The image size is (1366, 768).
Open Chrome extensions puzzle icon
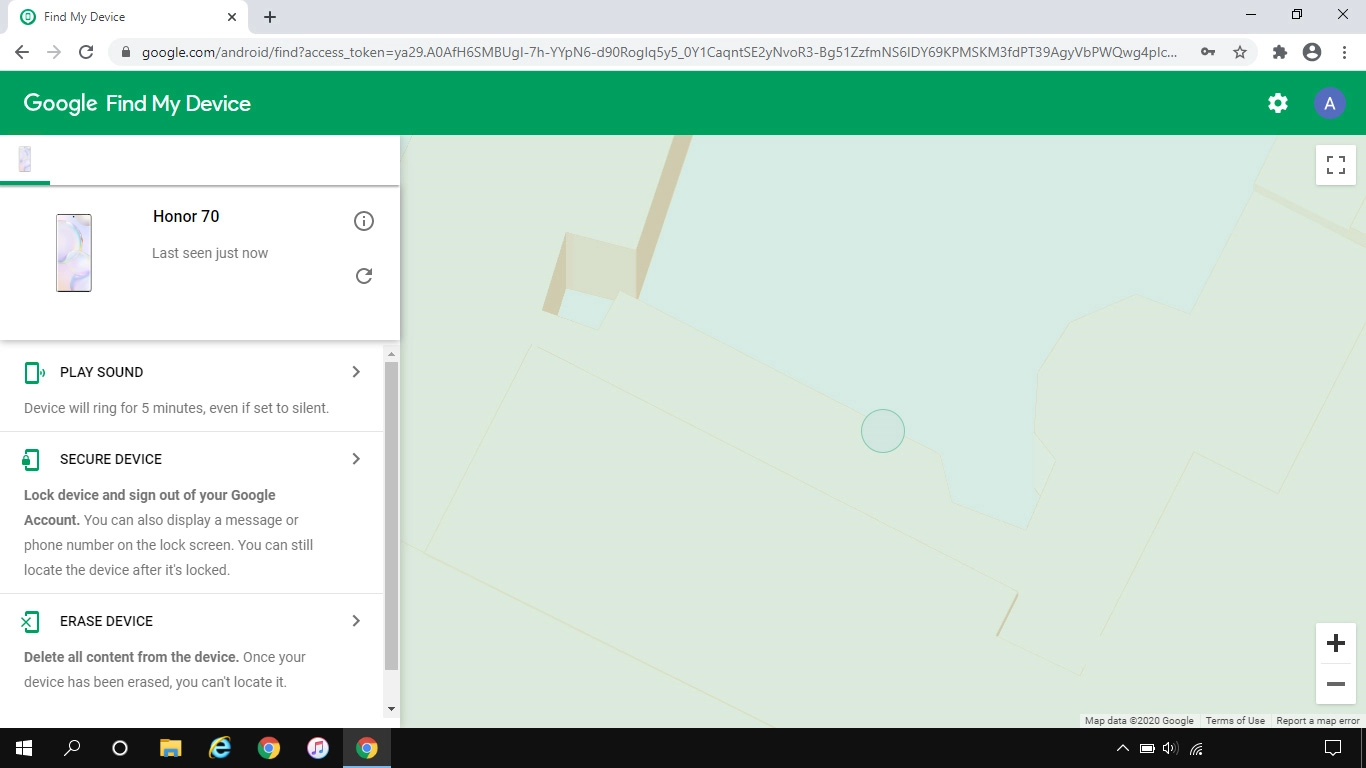[x=1279, y=52]
